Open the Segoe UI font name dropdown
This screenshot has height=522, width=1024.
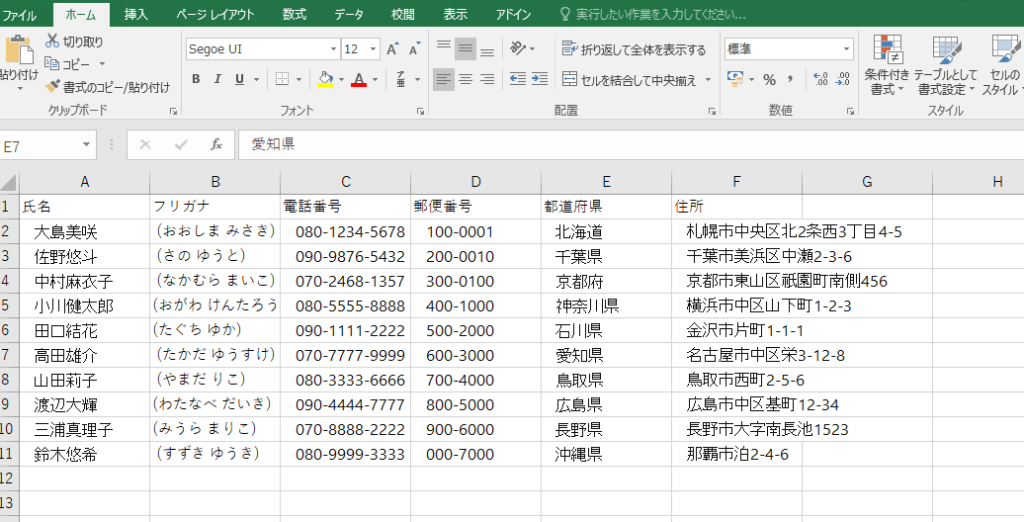333,49
